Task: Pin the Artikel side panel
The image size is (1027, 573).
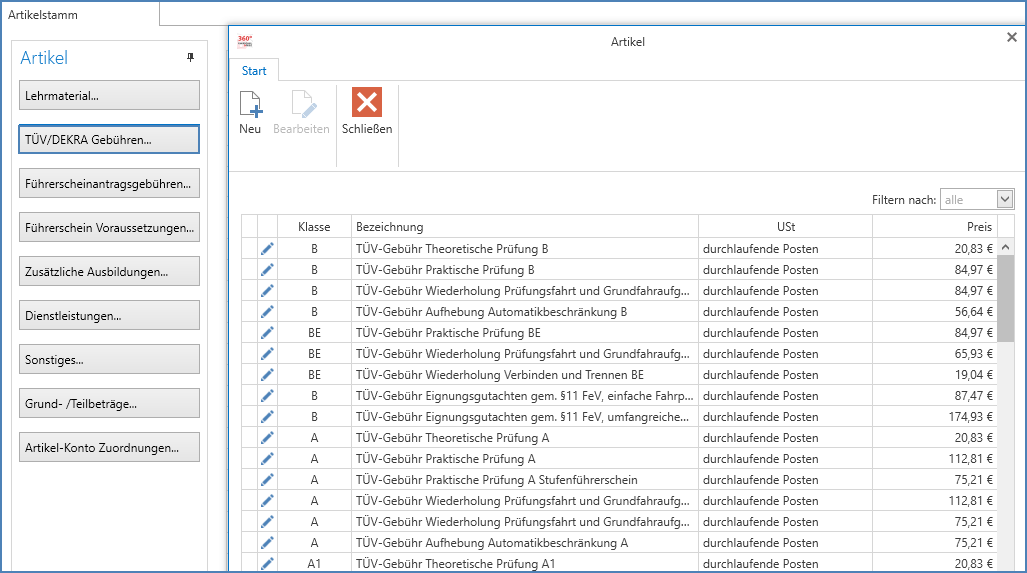Action: pyautogui.click(x=191, y=58)
